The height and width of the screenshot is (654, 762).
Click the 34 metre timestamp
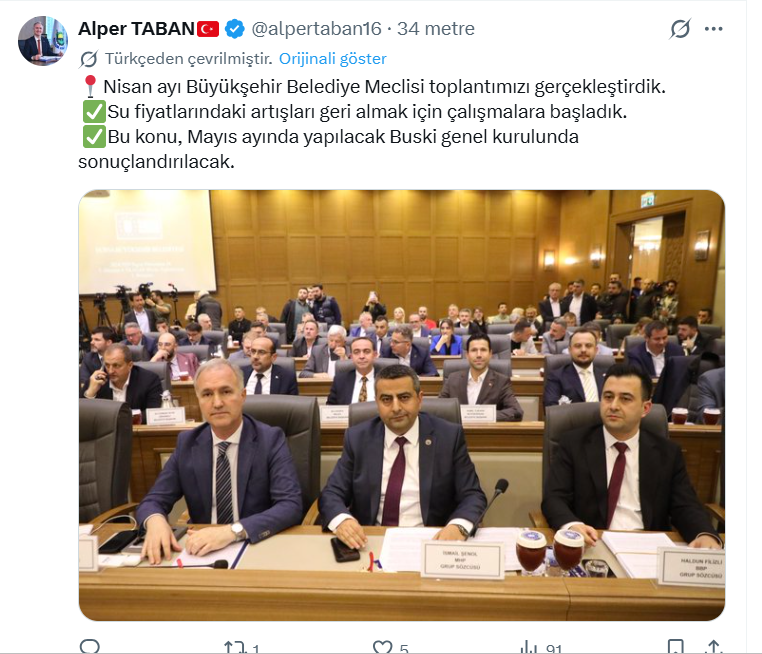(435, 29)
